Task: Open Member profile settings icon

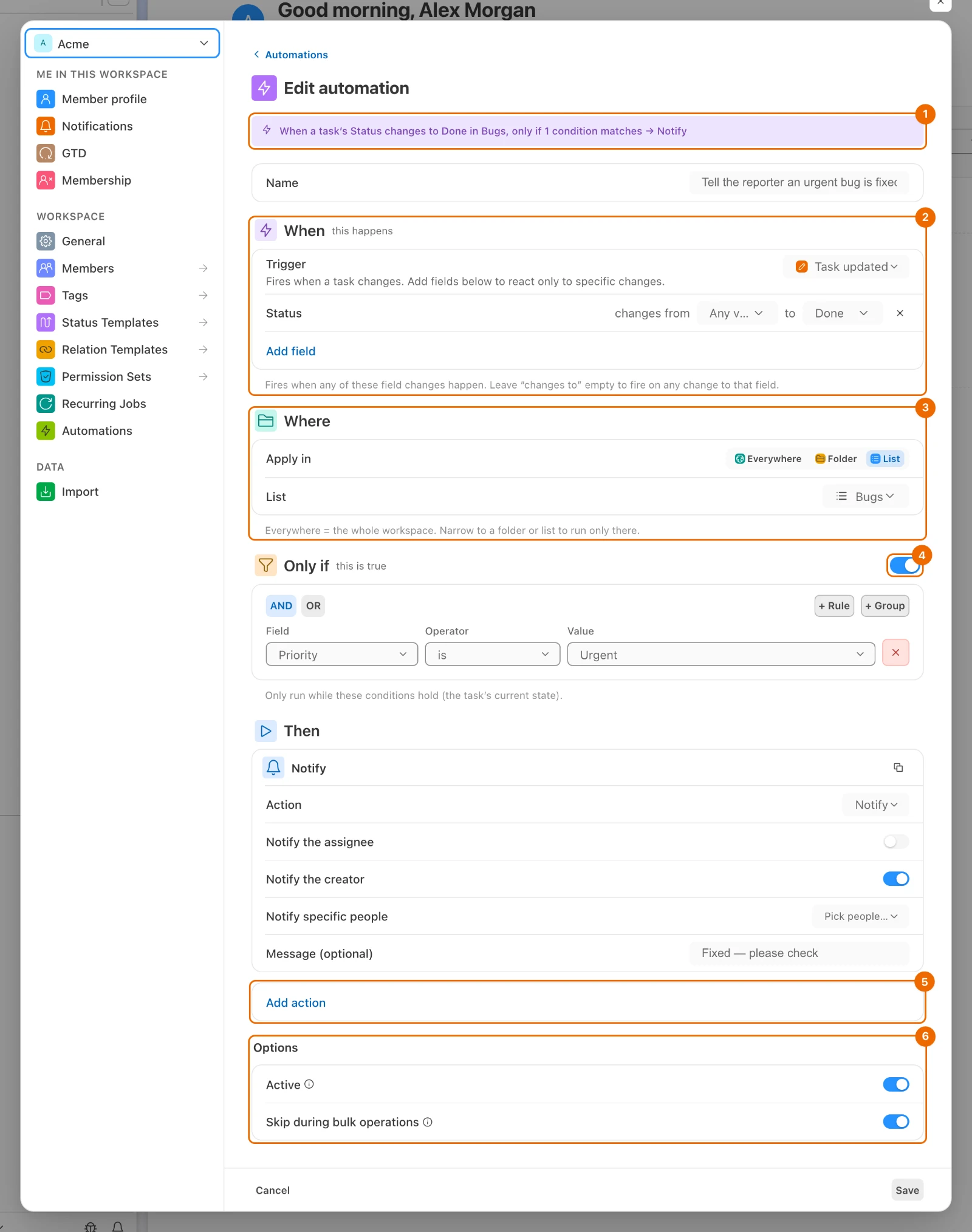Action: (46, 99)
